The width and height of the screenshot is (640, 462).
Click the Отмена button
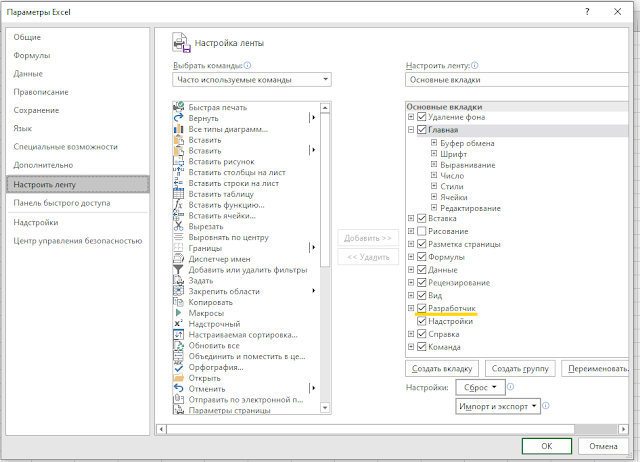[x=603, y=446]
